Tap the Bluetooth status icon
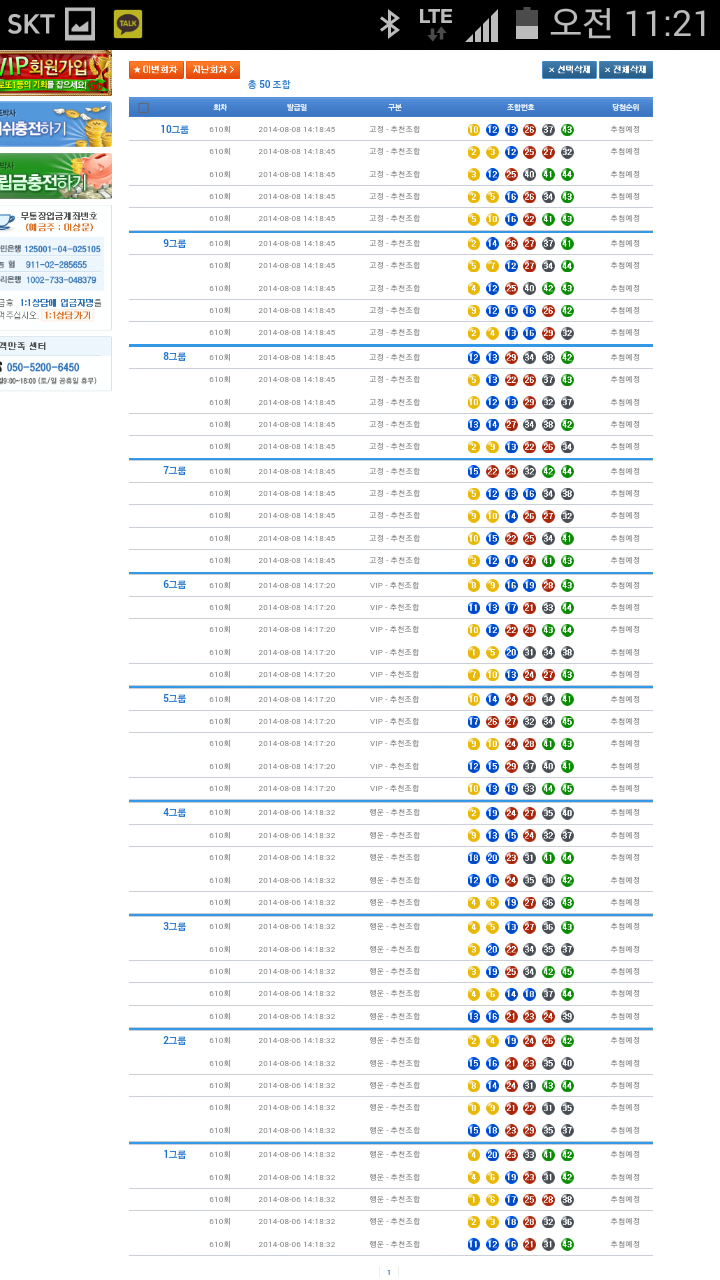The width and height of the screenshot is (720, 1280). tap(389, 24)
